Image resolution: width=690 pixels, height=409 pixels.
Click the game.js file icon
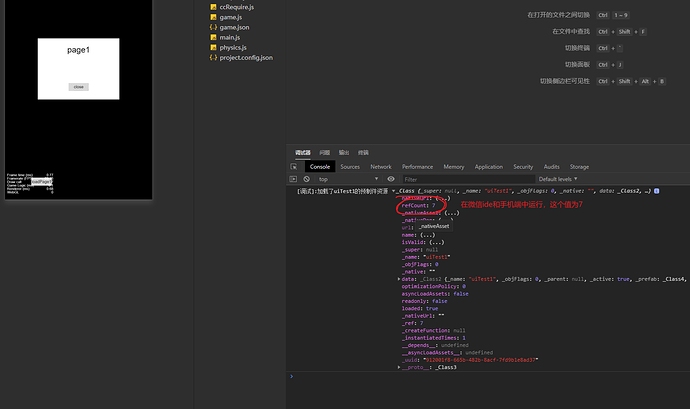(x=213, y=17)
